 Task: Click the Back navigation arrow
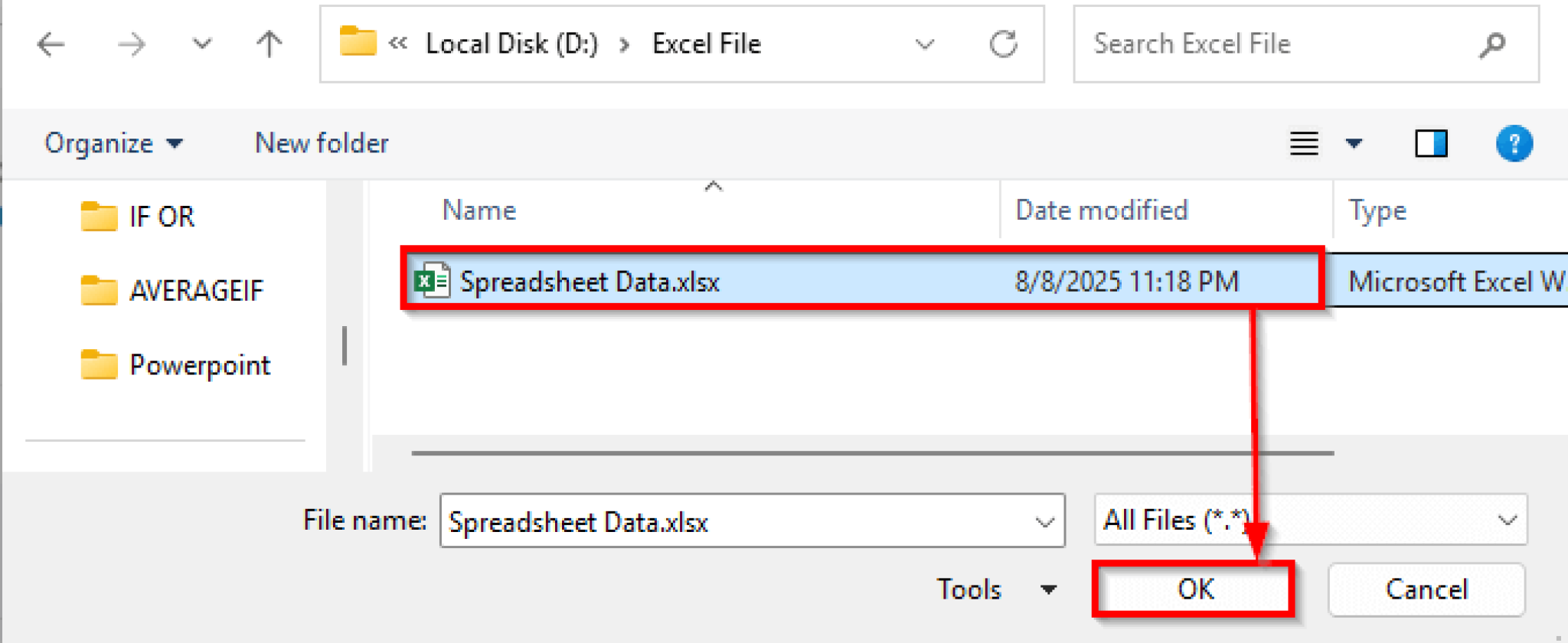point(51,44)
